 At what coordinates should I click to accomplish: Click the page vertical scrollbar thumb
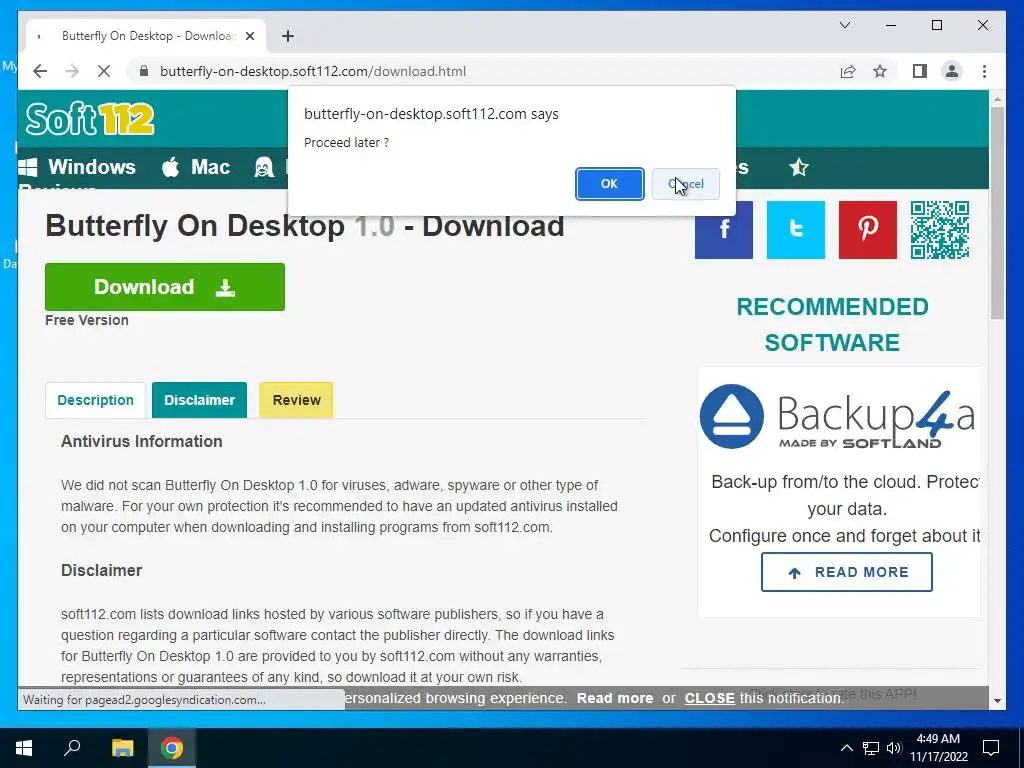[997, 213]
